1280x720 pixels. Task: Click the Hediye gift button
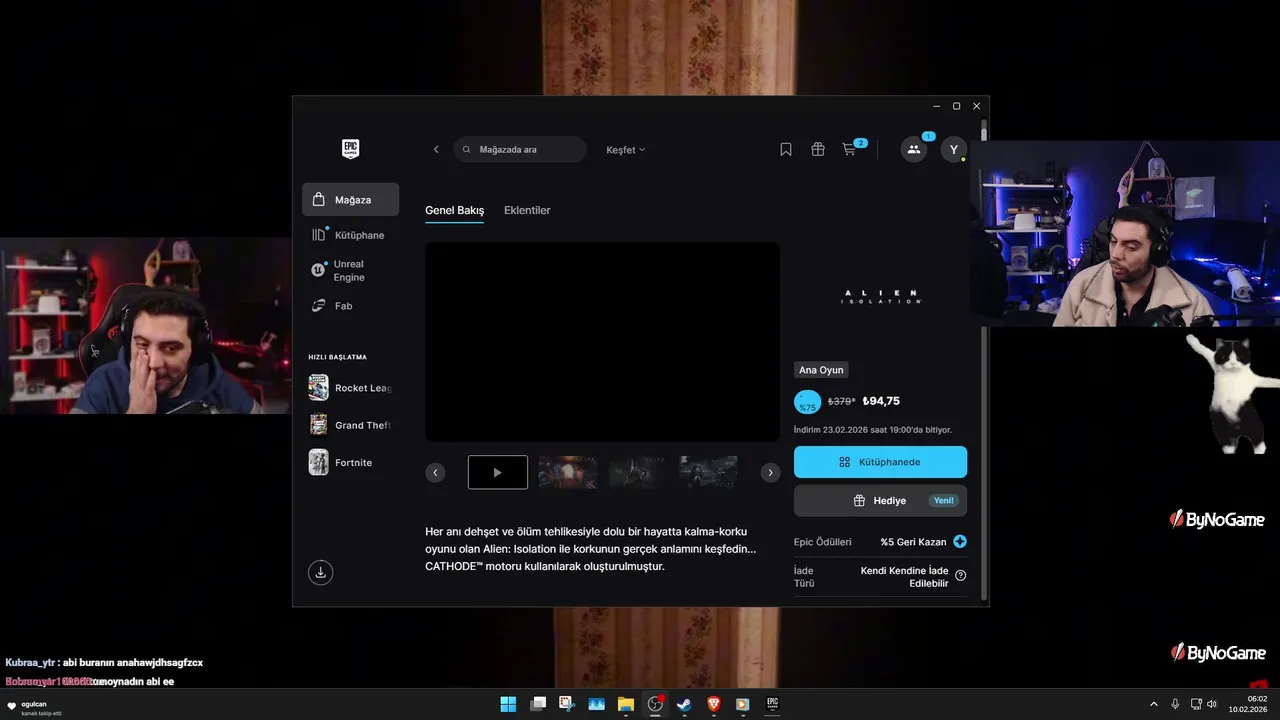pyautogui.click(x=880, y=501)
